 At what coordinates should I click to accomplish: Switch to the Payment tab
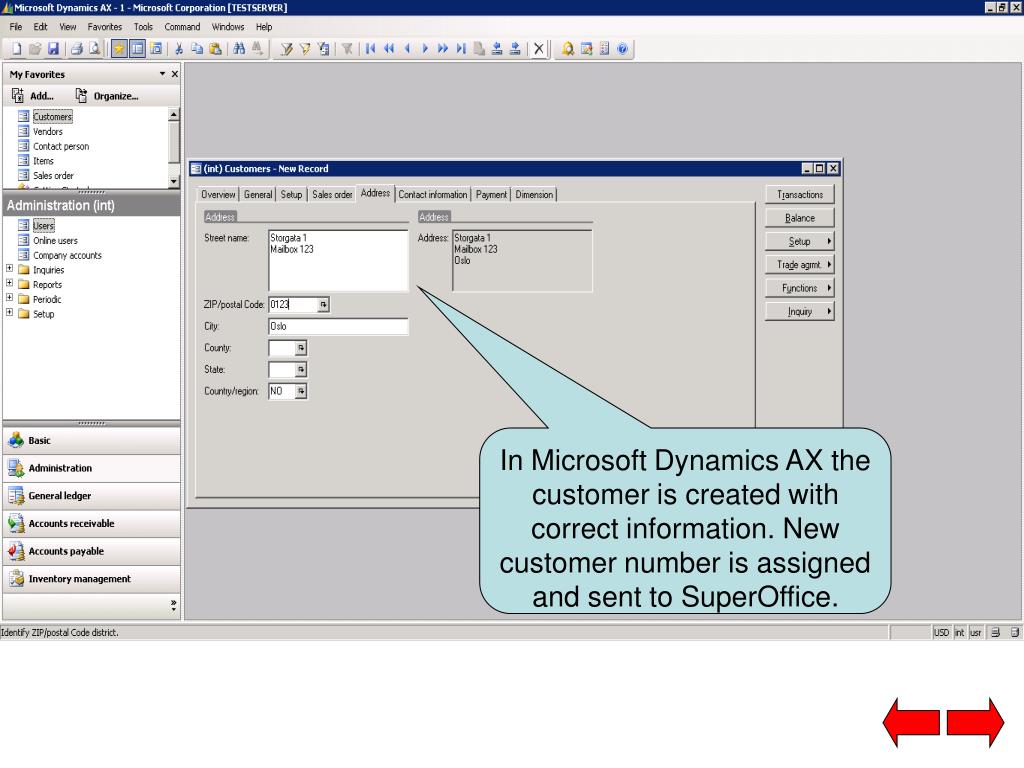[491, 195]
